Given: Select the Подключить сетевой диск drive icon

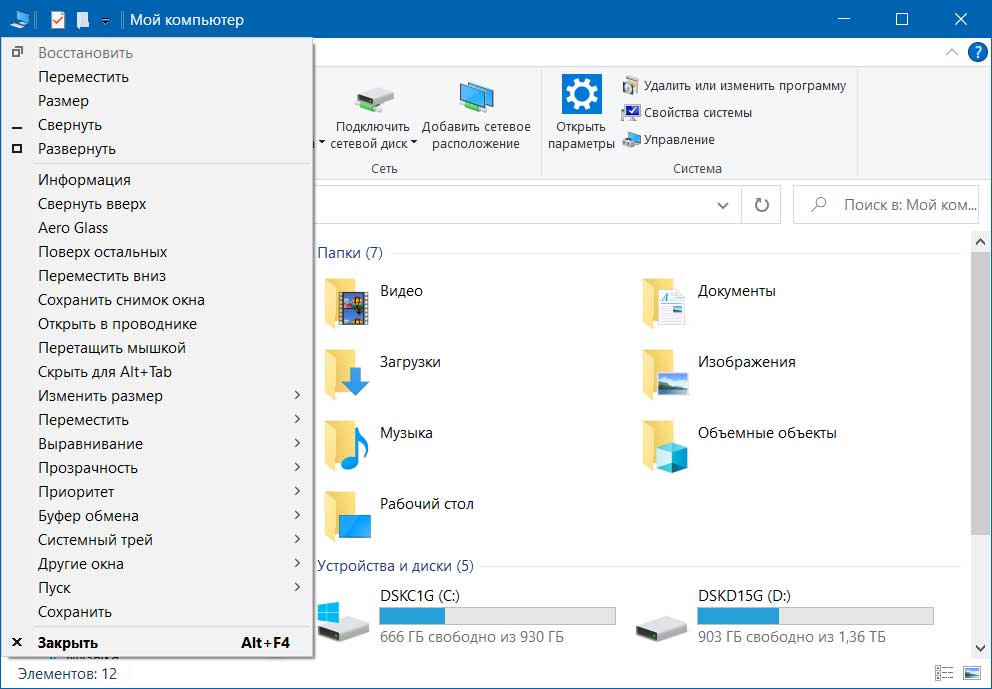Looking at the screenshot, I should click(375, 99).
